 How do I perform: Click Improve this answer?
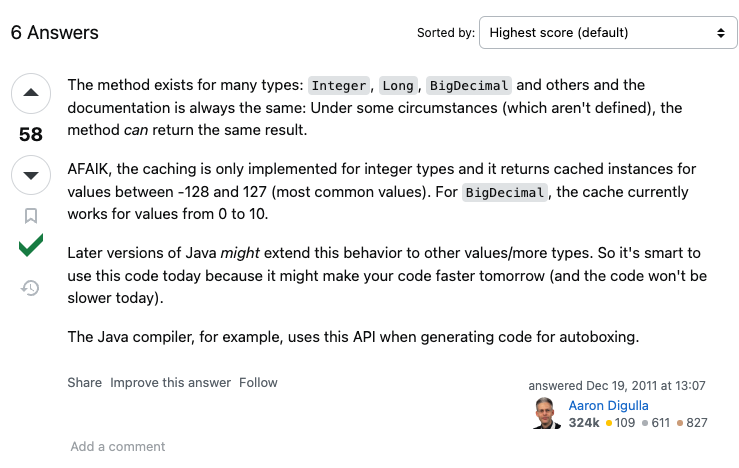[x=171, y=383]
